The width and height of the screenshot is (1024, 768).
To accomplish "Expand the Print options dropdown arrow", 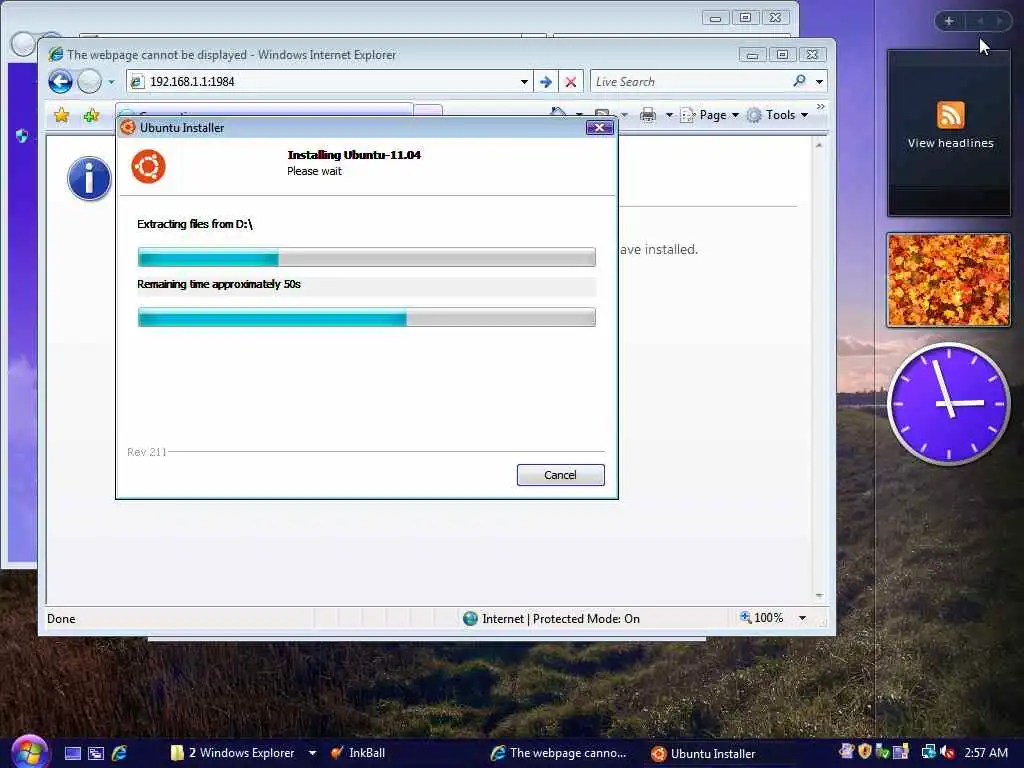I will pyautogui.click(x=669, y=116).
